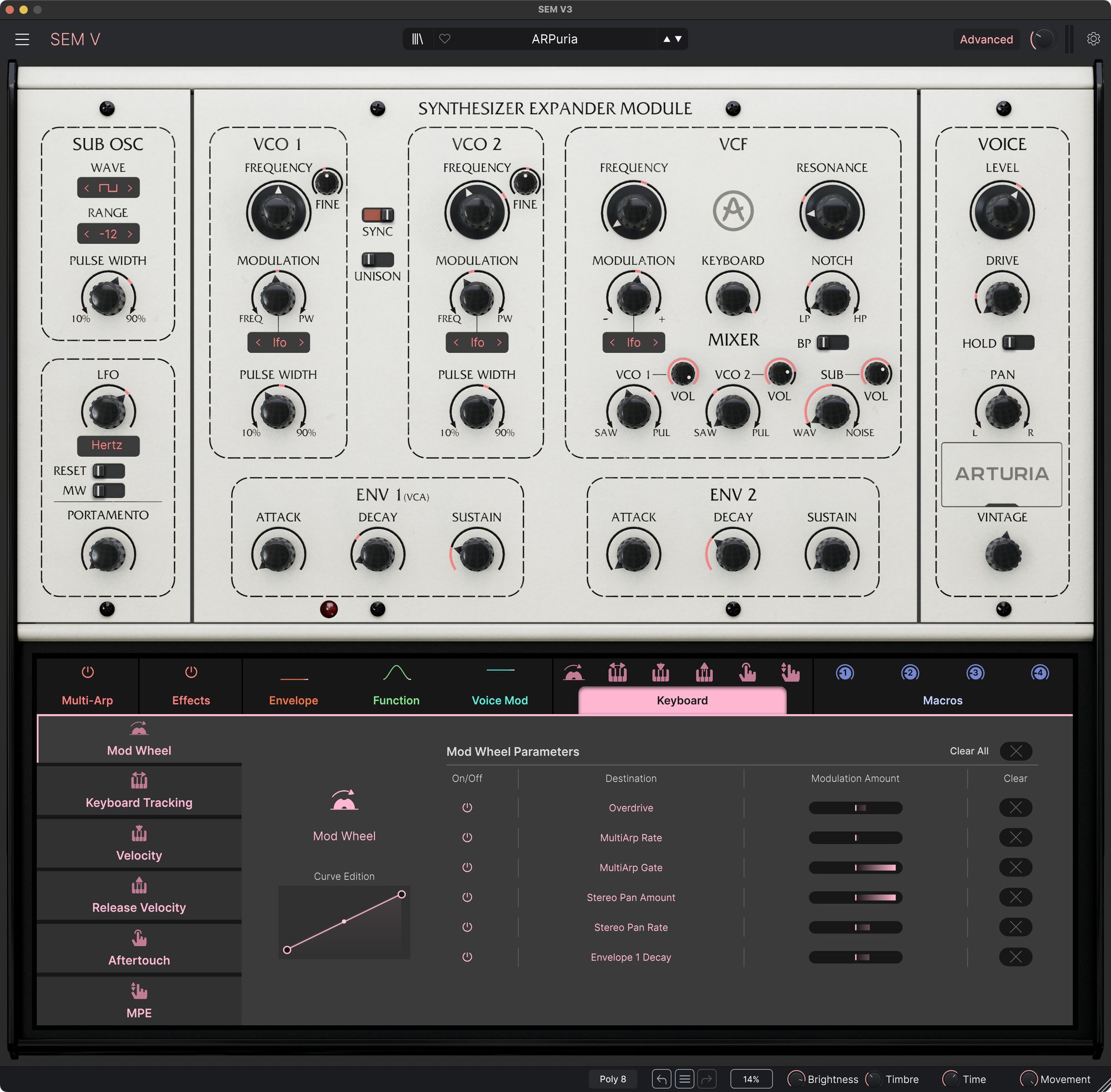Click the Multi-Arp power icon

click(x=87, y=672)
